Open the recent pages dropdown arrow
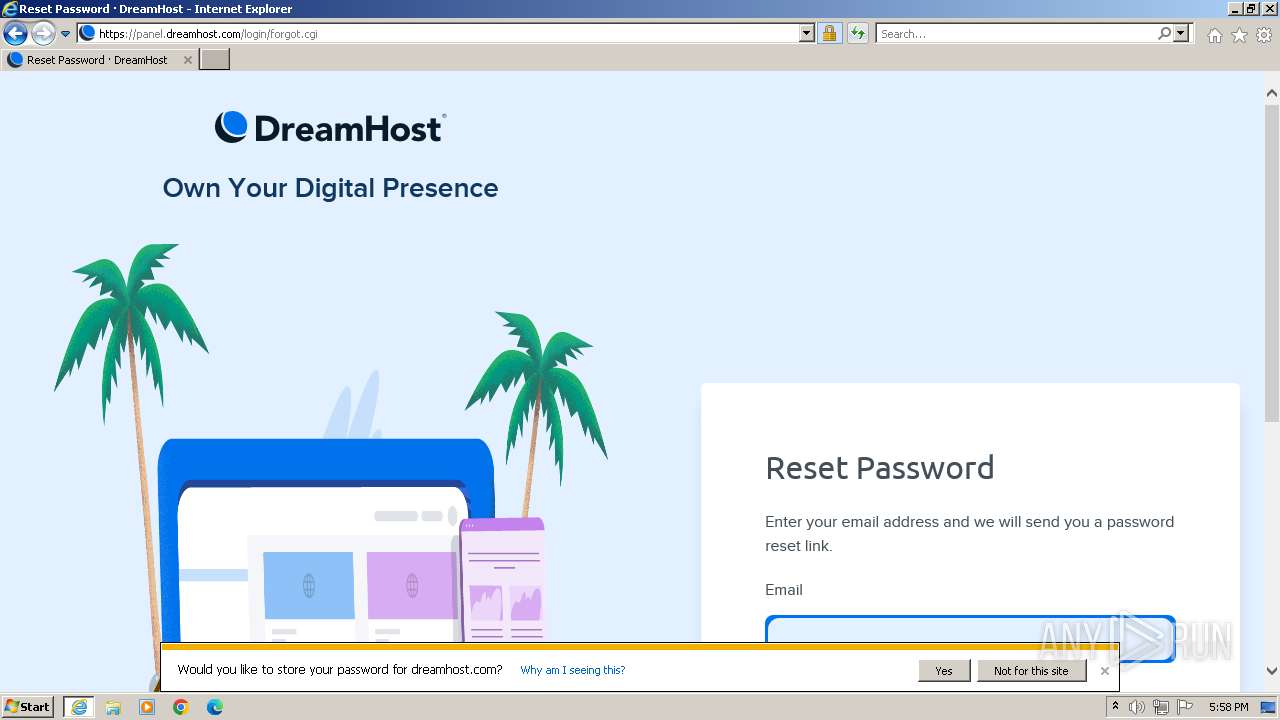Viewport: 1280px width, 720px height. click(x=65, y=34)
